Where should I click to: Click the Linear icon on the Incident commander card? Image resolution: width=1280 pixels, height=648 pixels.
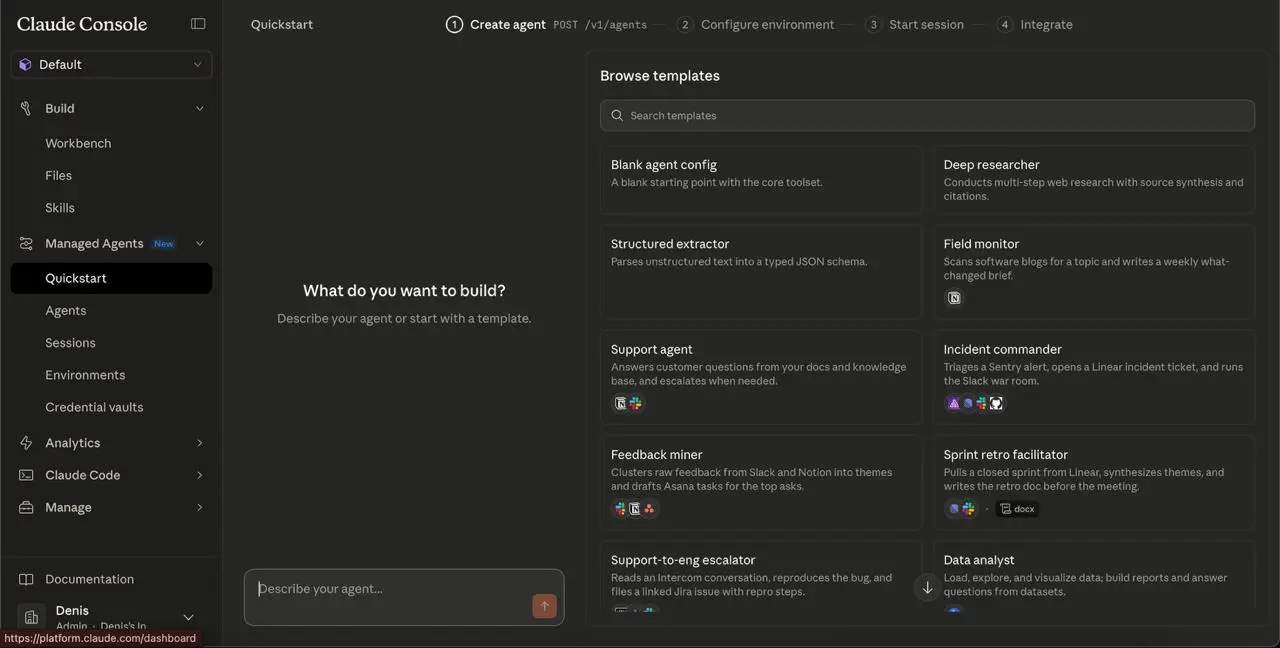click(967, 403)
